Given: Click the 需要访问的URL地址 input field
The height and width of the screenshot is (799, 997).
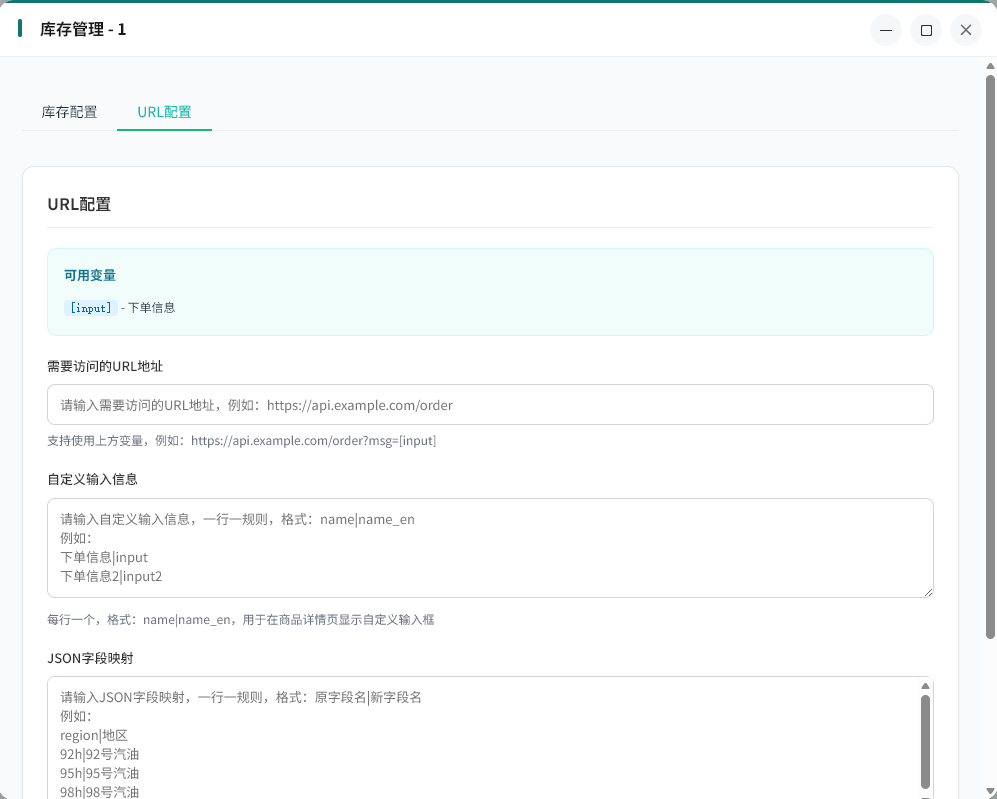Looking at the screenshot, I should [490, 405].
